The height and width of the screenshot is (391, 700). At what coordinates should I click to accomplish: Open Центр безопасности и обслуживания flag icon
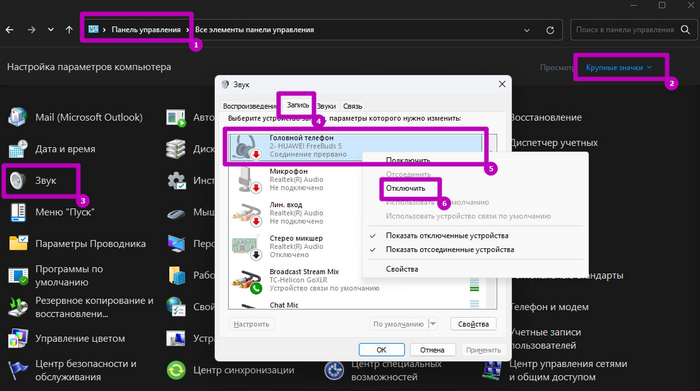tap(18, 370)
